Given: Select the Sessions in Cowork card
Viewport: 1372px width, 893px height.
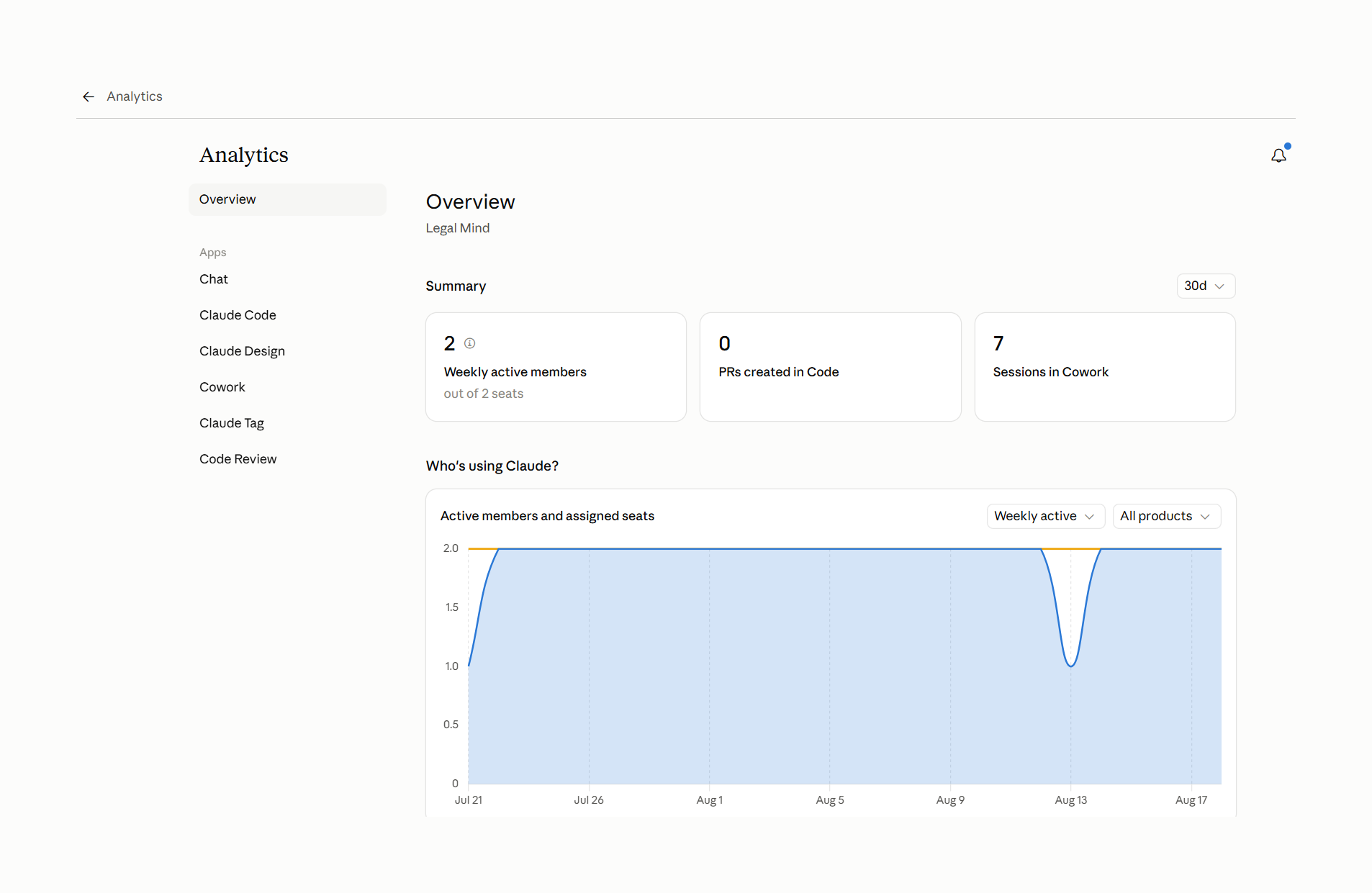Looking at the screenshot, I should pyautogui.click(x=1105, y=367).
